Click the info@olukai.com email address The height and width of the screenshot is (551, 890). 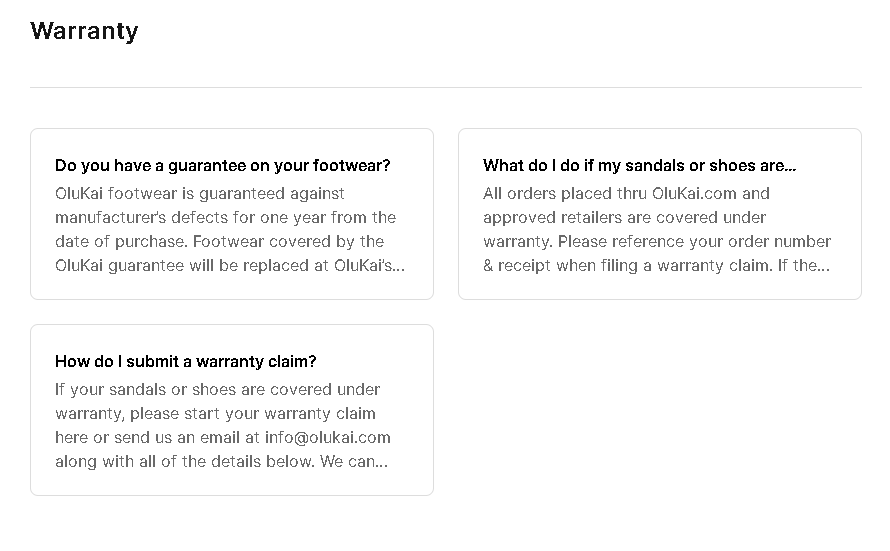[x=327, y=437]
